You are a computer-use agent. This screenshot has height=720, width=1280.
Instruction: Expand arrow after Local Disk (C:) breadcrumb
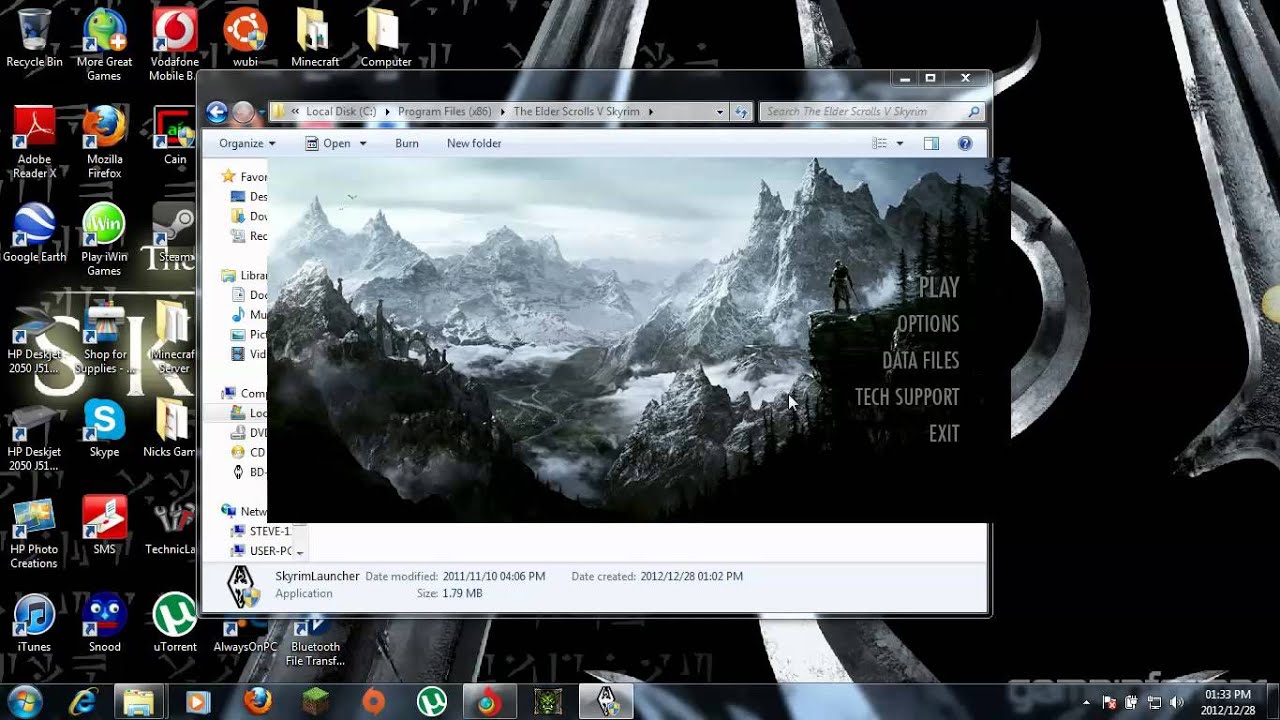coord(387,112)
